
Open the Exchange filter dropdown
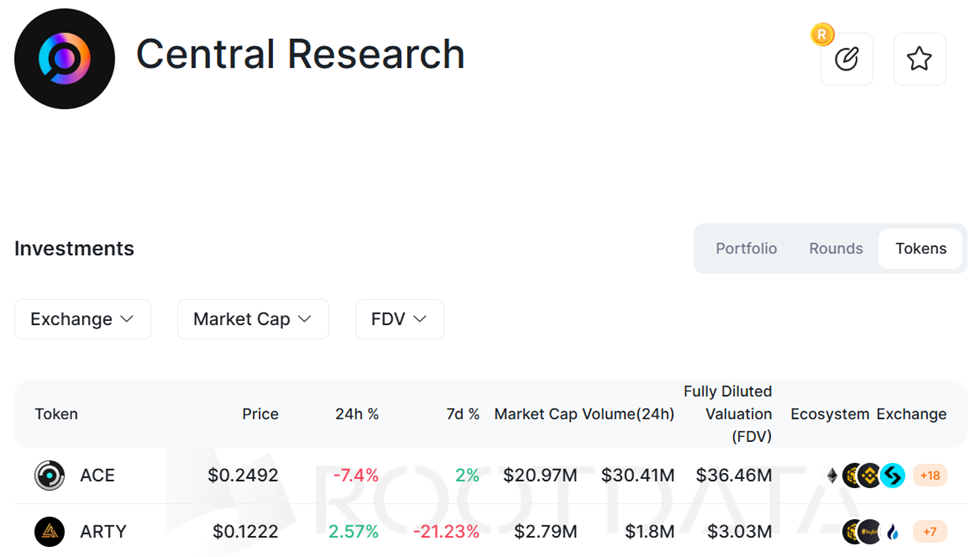pyautogui.click(x=82, y=319)
